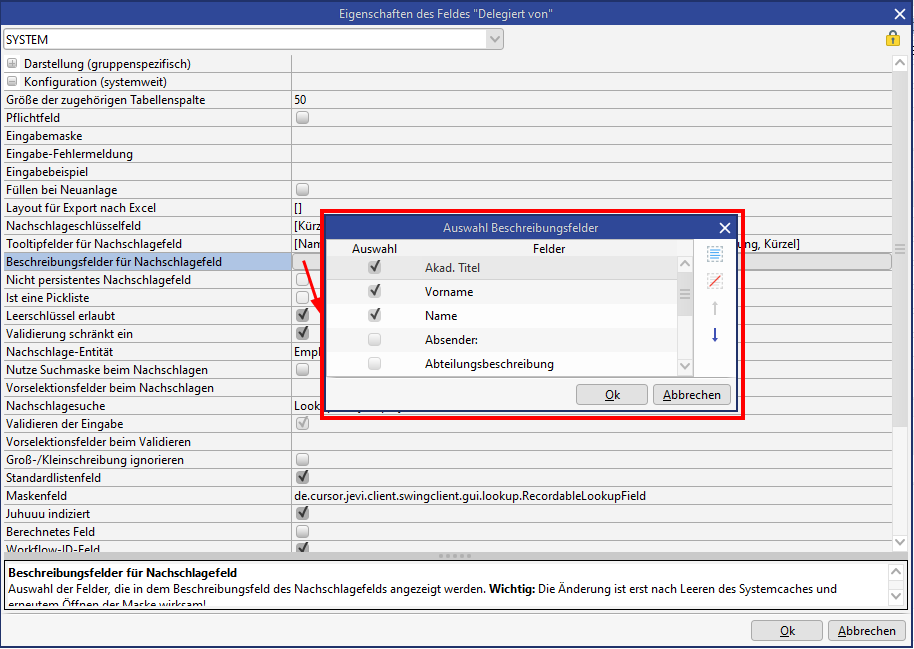914x649 pixels.
Task: Toggle the Pflichtfeld checkbox
Action: point(302,118)
